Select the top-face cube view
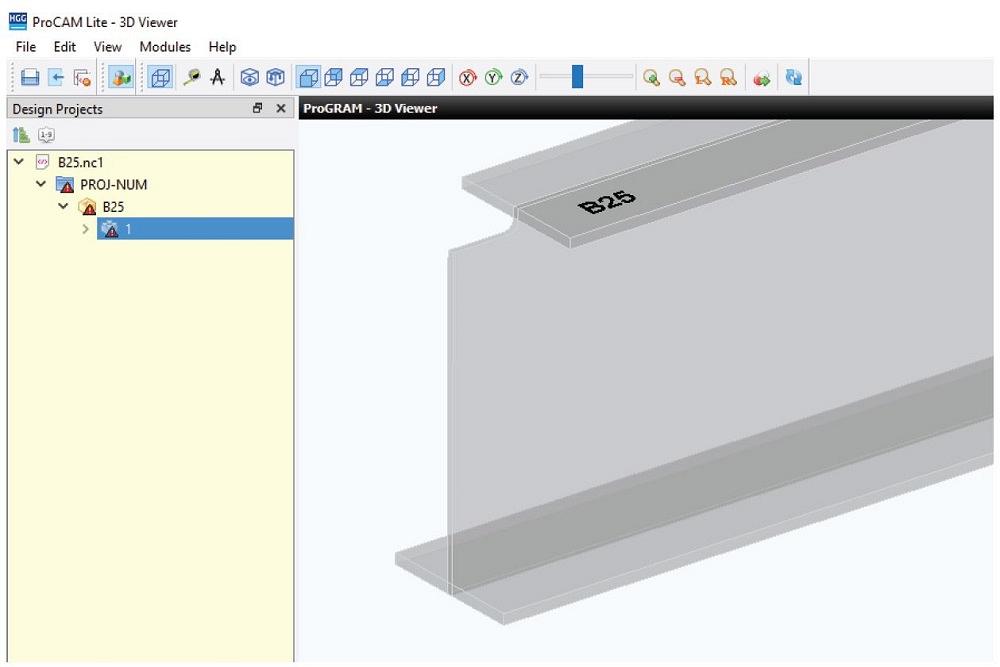The height and width of the screenshot is (667, 1000). tap(359, 78)
